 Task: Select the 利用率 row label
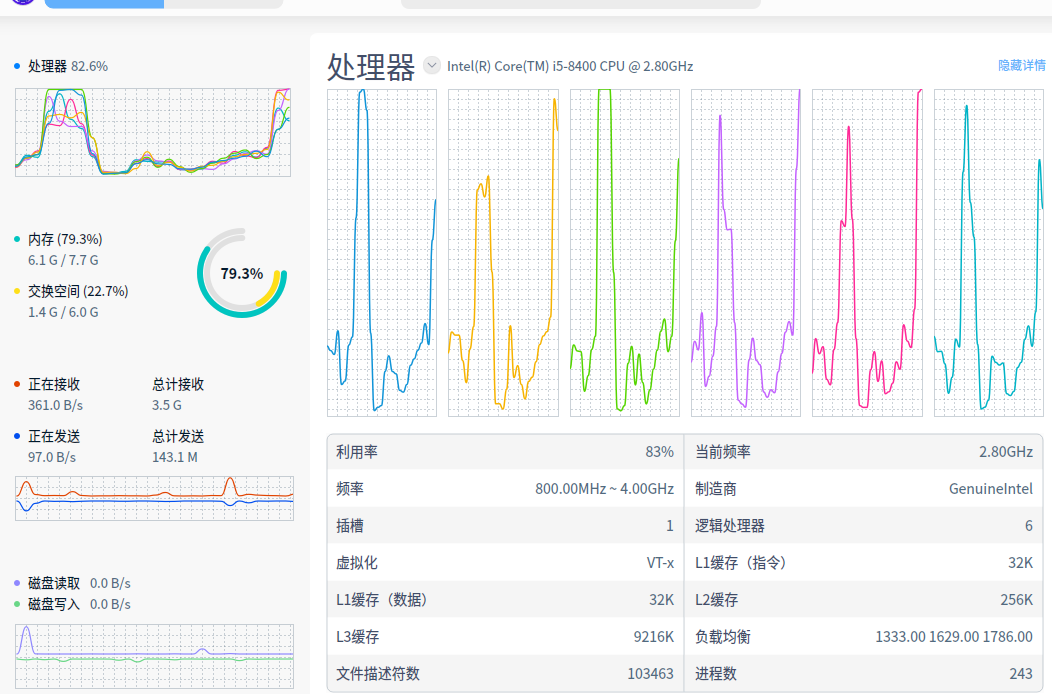coord(357,452)
